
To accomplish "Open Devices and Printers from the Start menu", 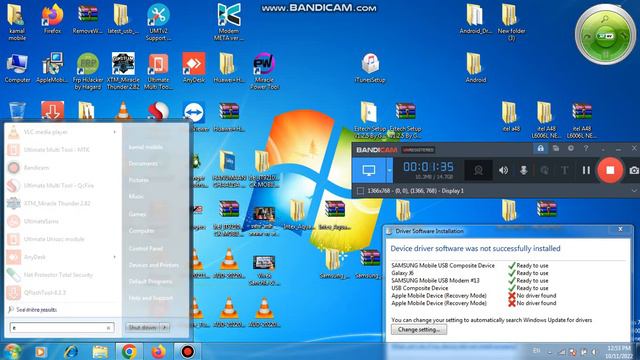I will point(153,265).
